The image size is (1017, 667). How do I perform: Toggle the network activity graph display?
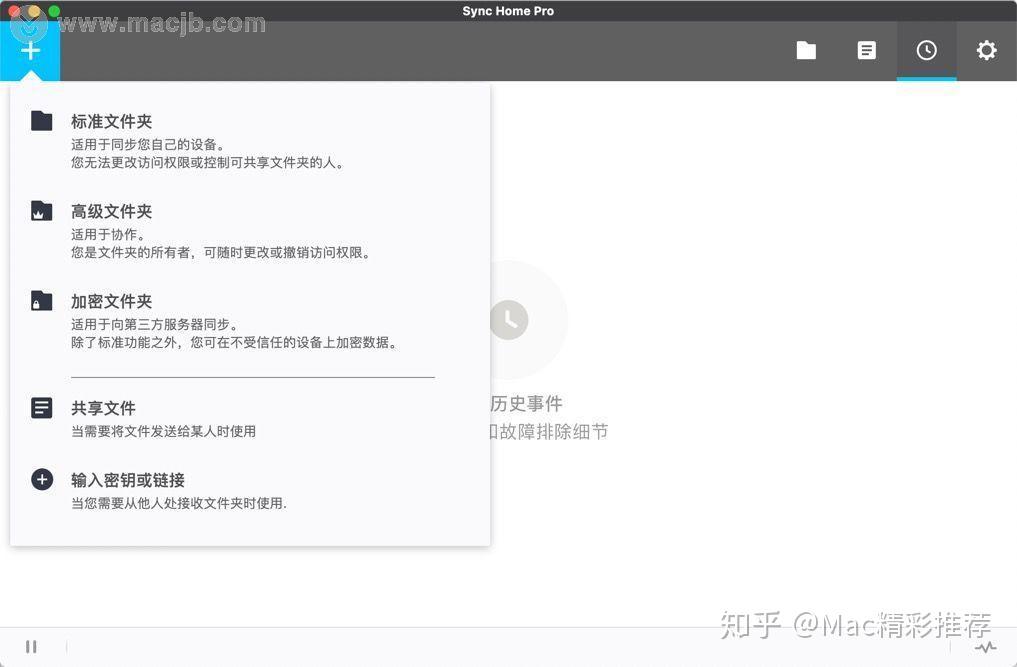tap(986, 647)
